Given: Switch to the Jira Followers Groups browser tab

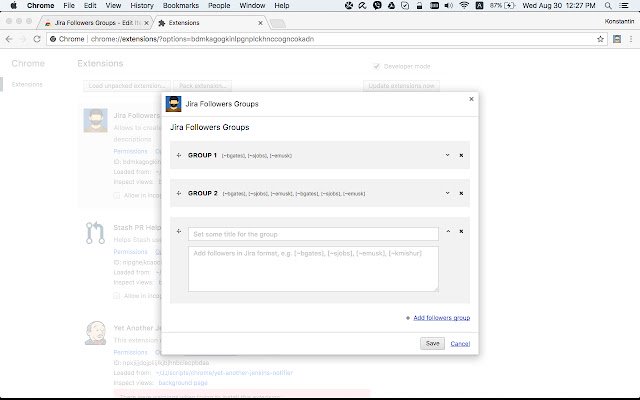Looking at the screenshot, I should tap(95, 23).
